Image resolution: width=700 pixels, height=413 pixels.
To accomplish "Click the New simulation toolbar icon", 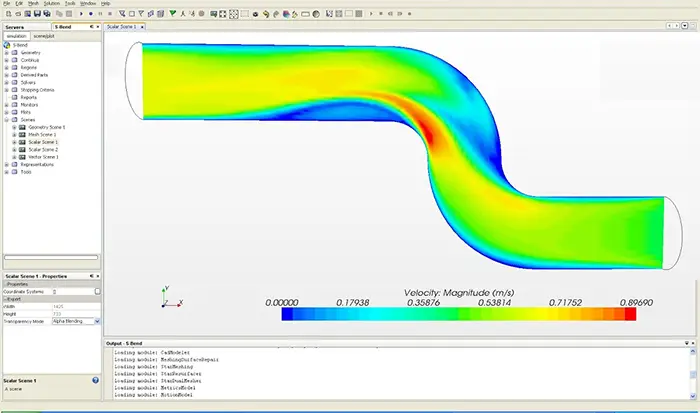I will point(7,14).
